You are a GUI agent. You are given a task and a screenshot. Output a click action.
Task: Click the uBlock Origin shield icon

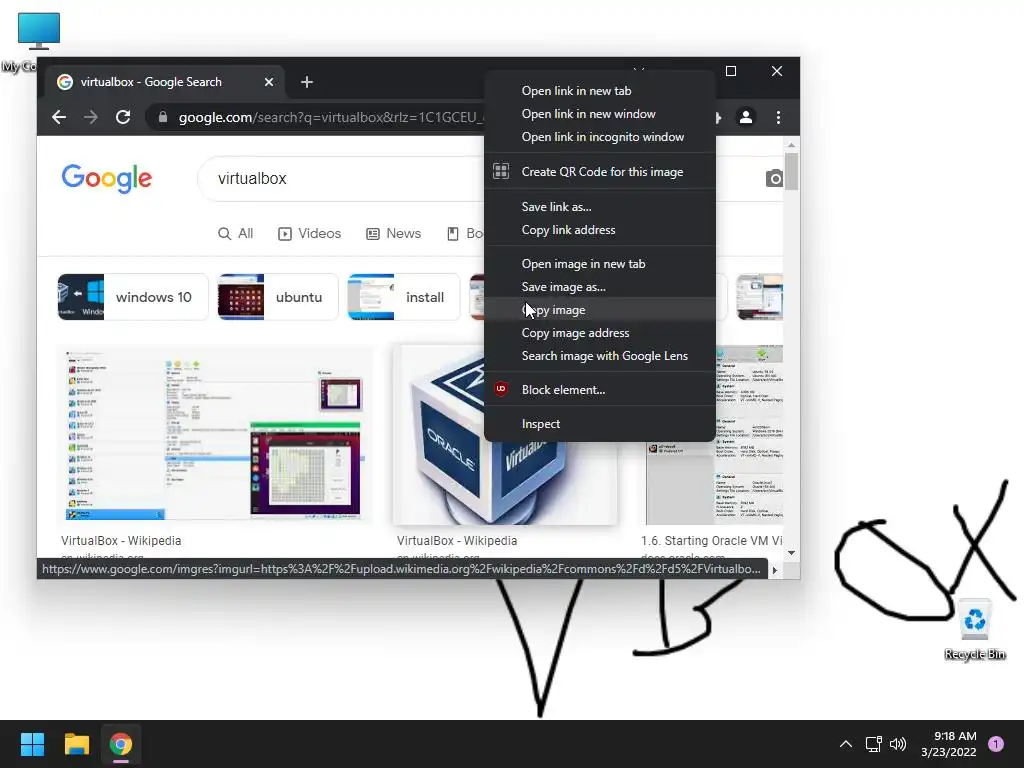coord(501,390)
